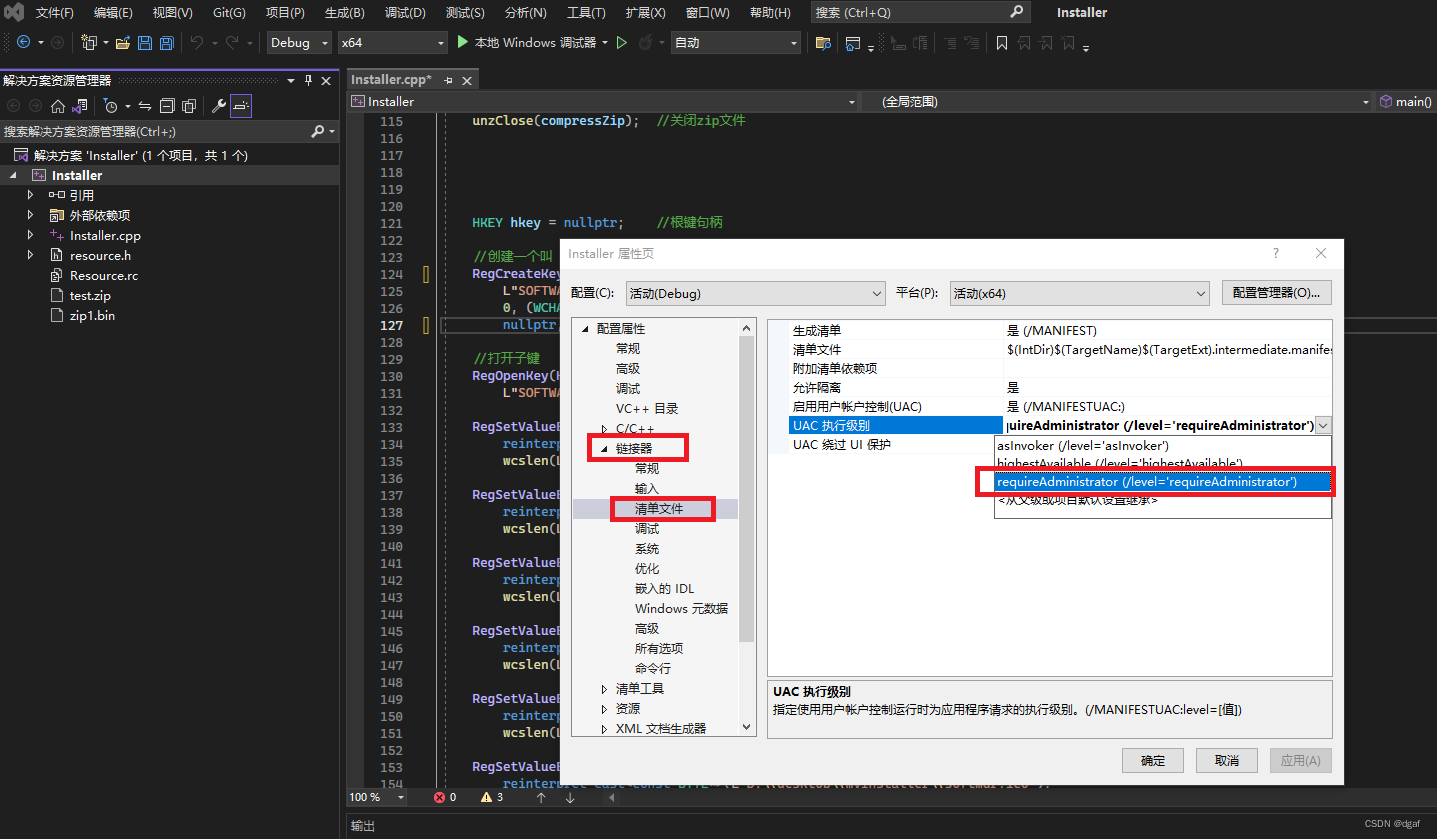Click Start Without Debugging outlined play icon
1437x839 pixels.
621,43
